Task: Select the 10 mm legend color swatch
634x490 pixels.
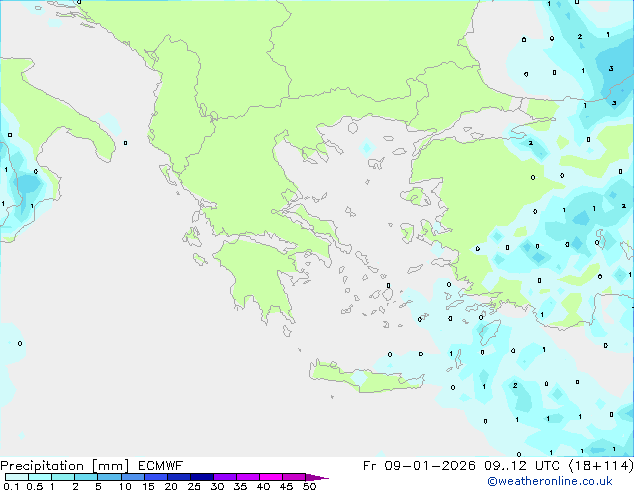Action: point(132,477)
